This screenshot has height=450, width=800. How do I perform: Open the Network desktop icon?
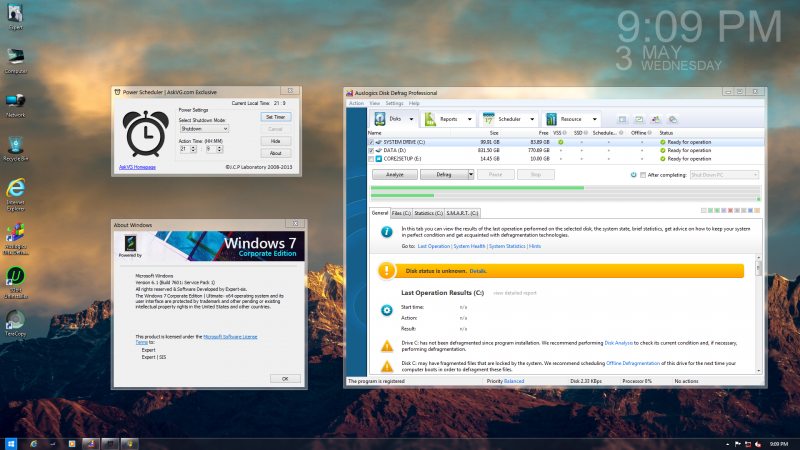tap(15, 104)
